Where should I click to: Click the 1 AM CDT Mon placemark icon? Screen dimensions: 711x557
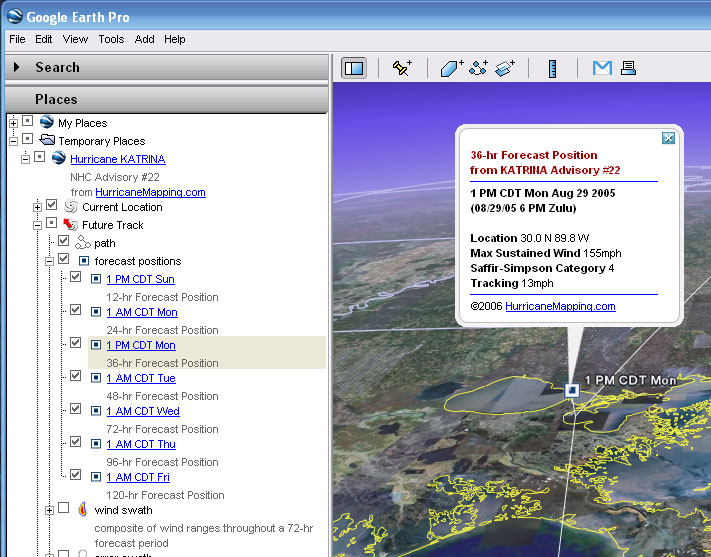[x=96, y=312]
